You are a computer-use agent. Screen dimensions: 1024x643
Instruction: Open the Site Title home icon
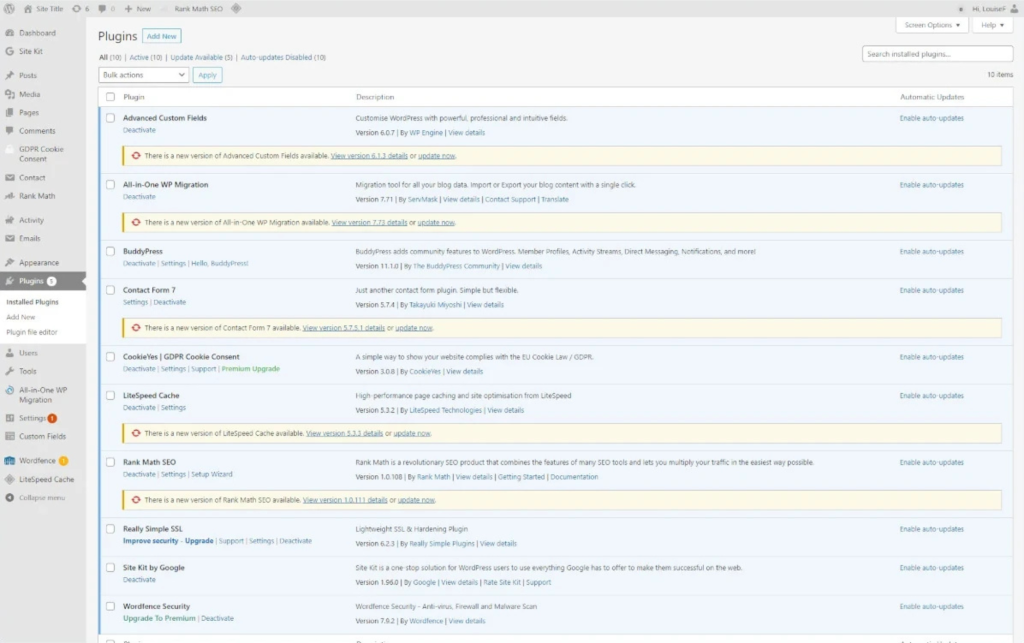tap(27, 8)
